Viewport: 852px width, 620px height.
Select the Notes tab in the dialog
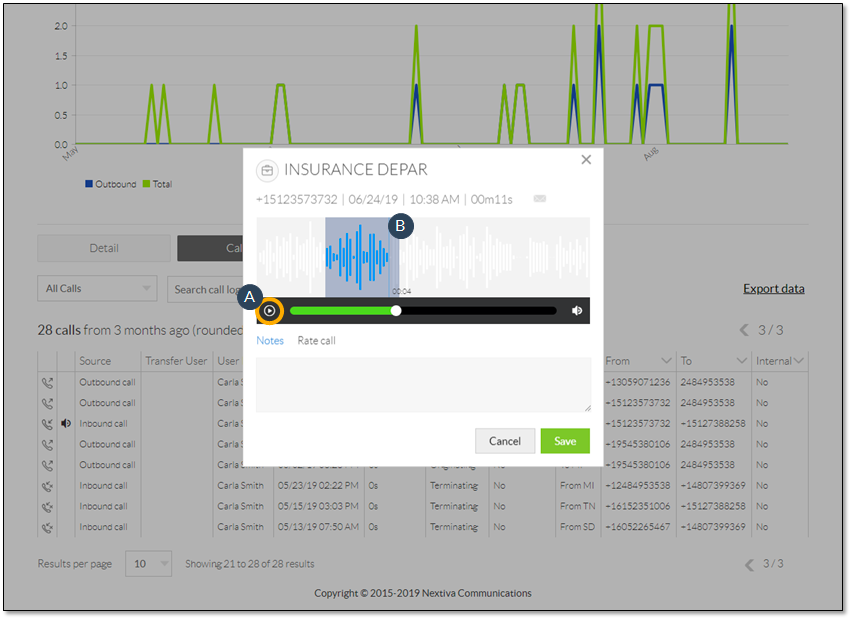[x=269, y=340]
